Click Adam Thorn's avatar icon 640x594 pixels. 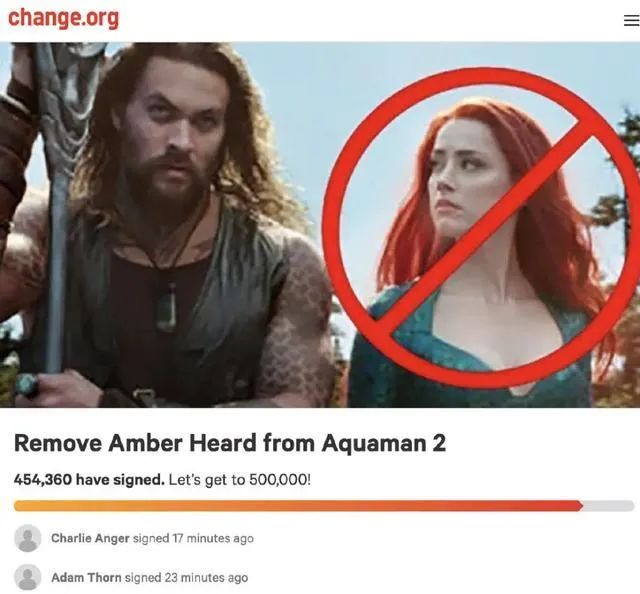pyautogui.click(x=28, y=578)
